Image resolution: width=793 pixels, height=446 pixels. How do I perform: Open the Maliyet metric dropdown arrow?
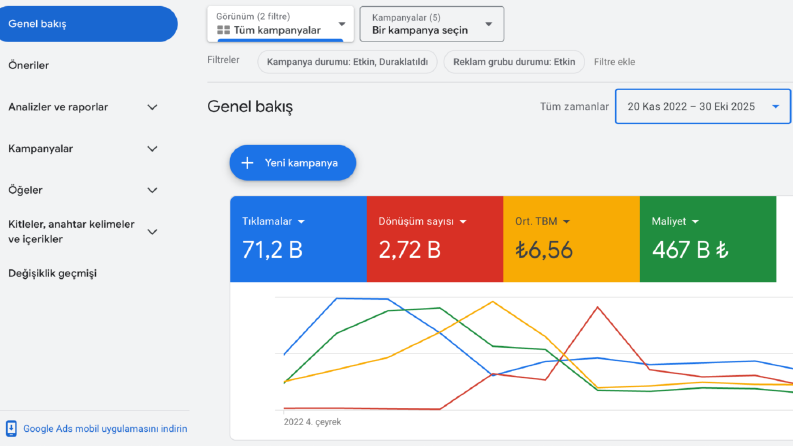point(695,221)
